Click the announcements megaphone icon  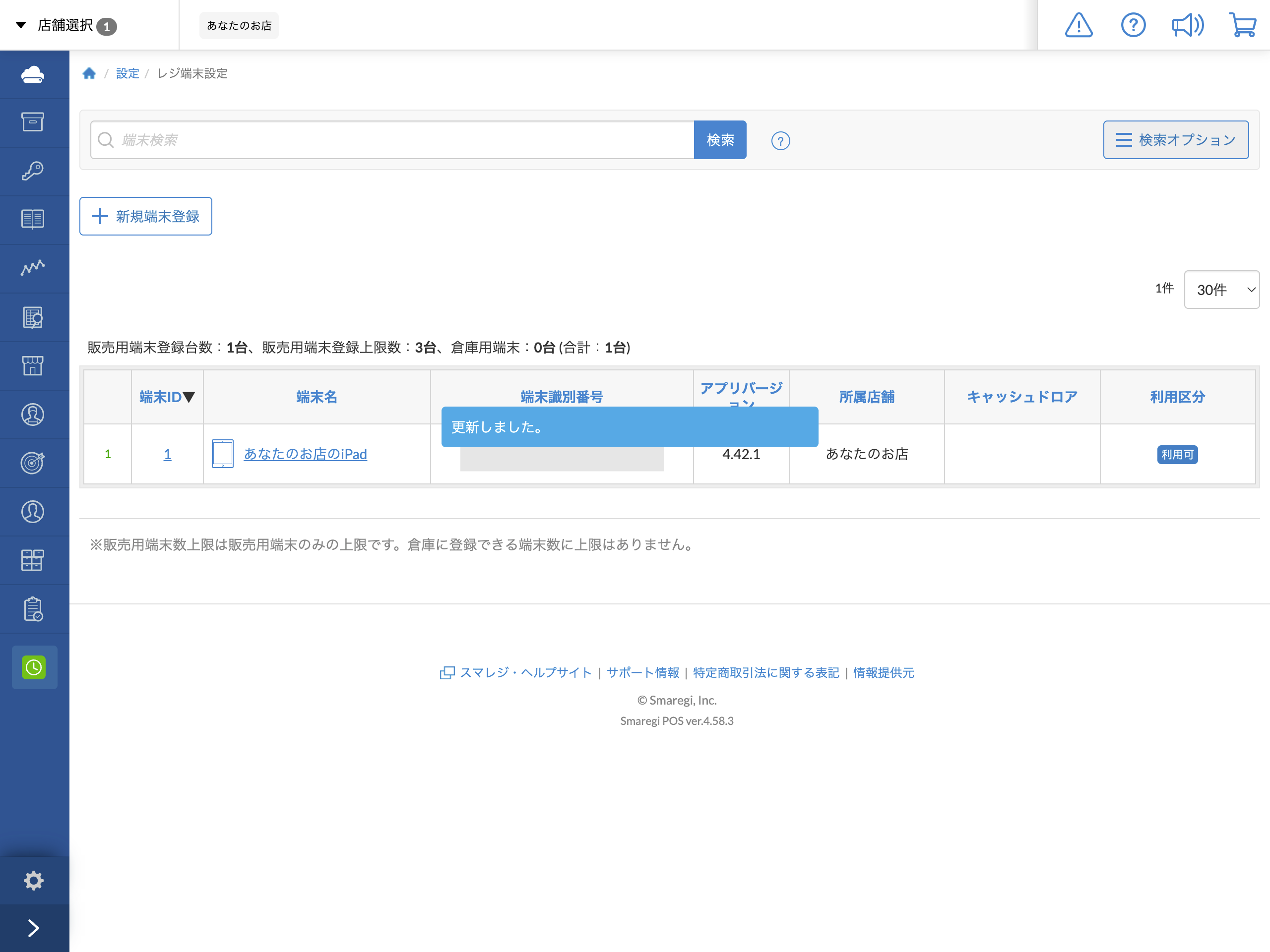pyautogui.click(x=1187, y=25)
